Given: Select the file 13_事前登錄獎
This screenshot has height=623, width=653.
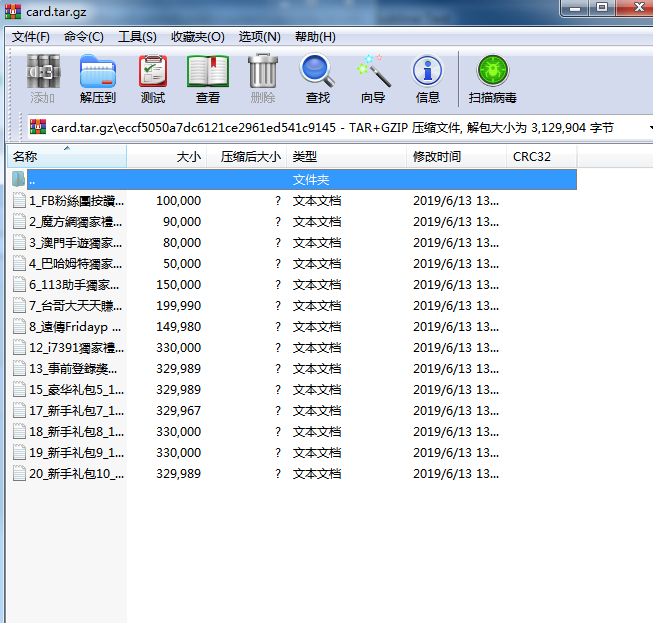Looking at the screenshot, I should point(73,369).
